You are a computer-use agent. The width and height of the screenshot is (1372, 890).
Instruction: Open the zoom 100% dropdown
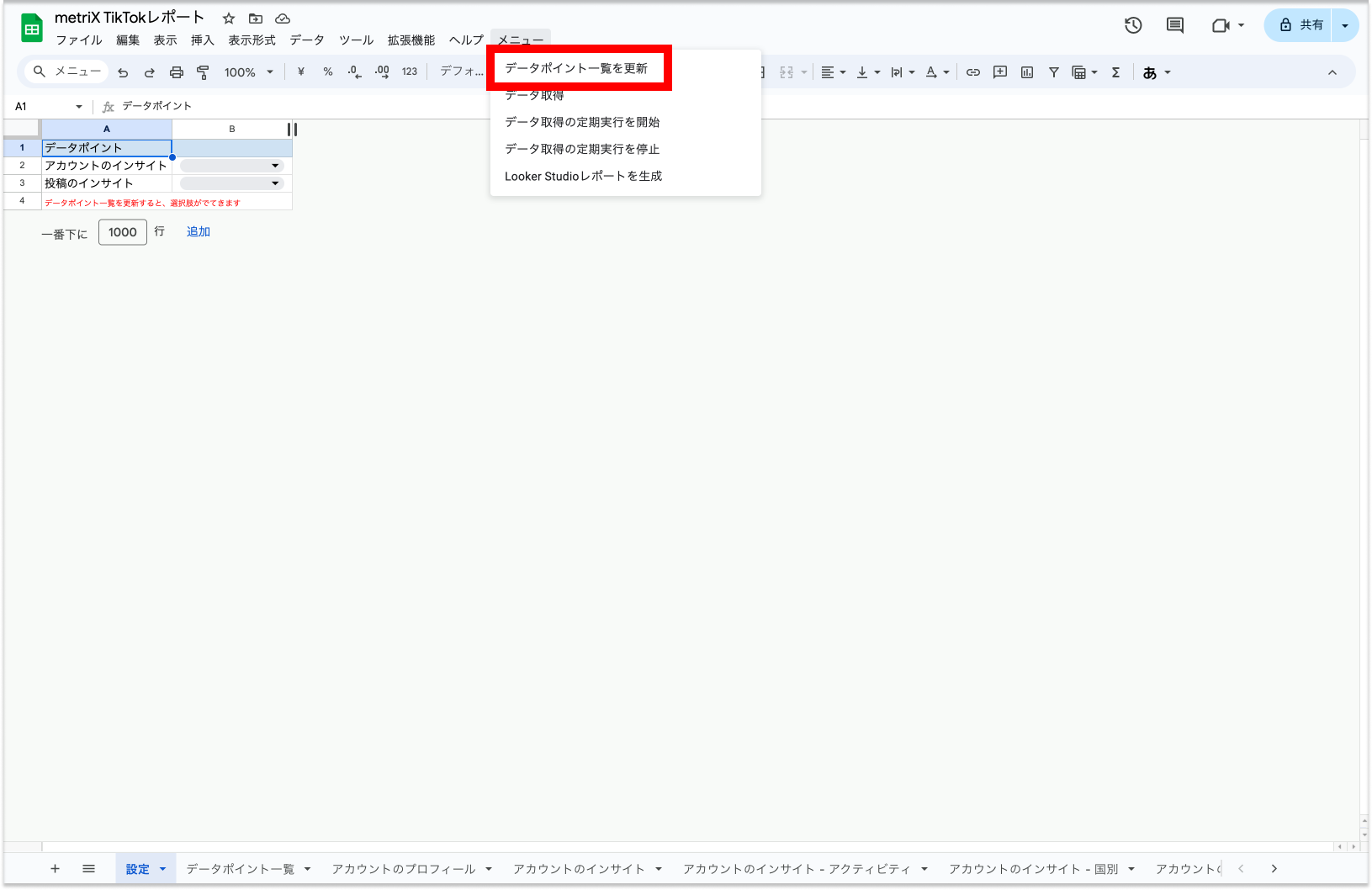[x=248, y=72]
